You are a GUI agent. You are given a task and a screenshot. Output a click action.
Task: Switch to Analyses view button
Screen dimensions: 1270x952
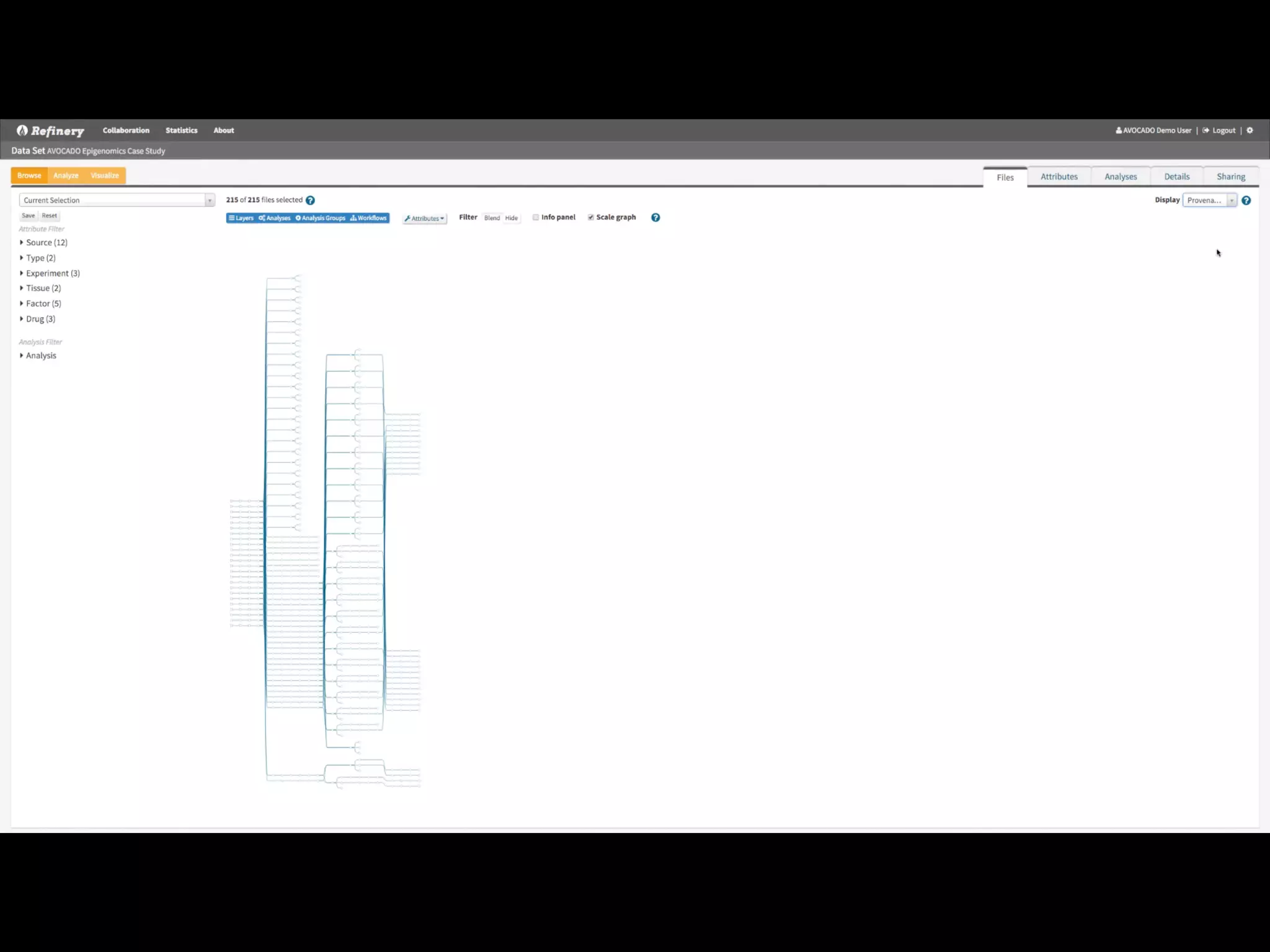(275, 218)
